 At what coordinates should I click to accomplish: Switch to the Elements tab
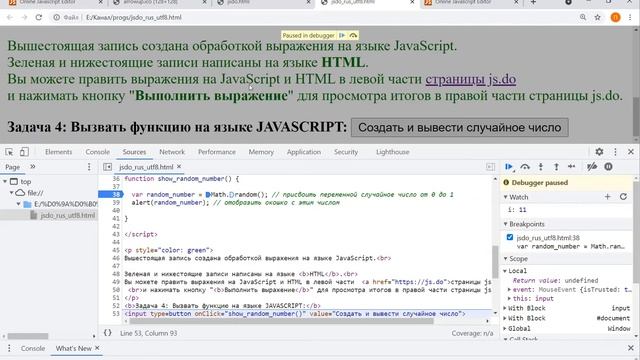[58, 152]
